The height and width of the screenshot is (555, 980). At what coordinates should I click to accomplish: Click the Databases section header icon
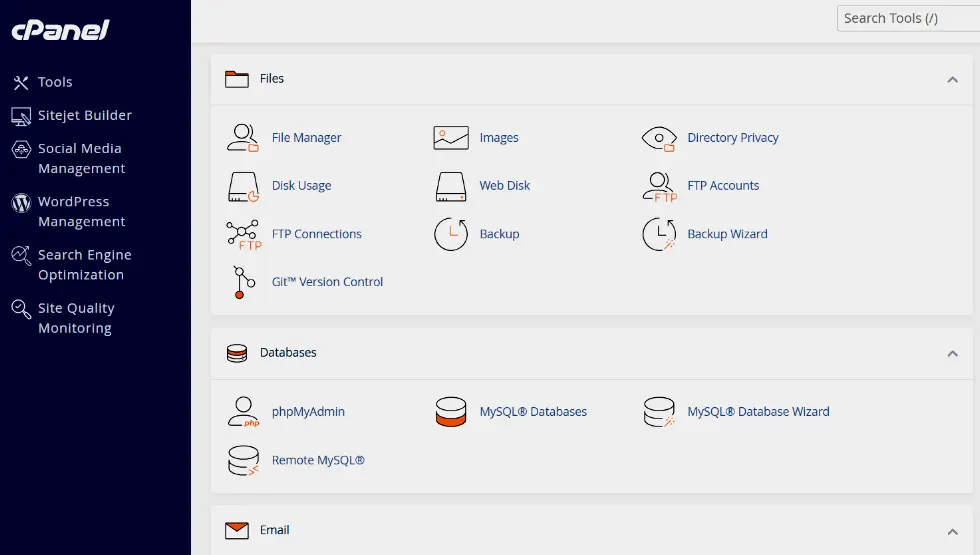pos(237,353)
